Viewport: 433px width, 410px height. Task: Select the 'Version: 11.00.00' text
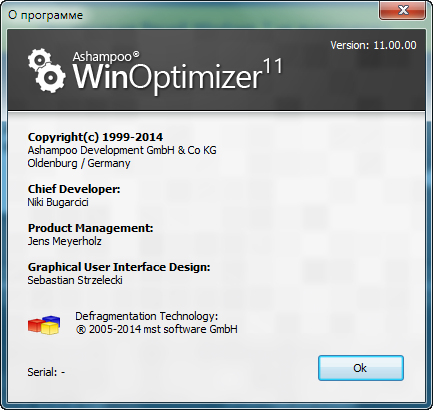point(373,45)
